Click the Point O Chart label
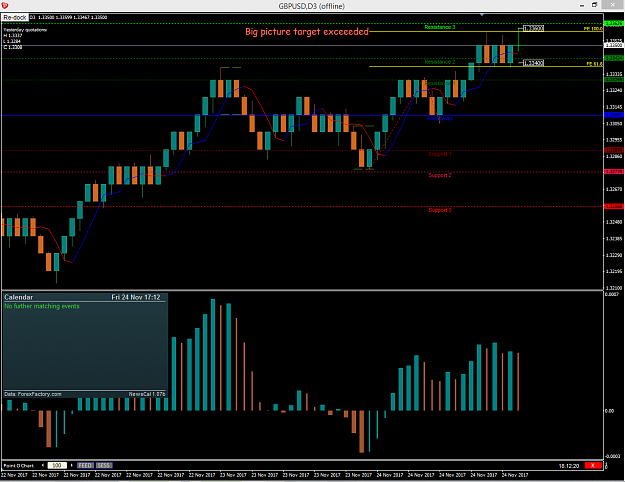 [x=18, y=466]
